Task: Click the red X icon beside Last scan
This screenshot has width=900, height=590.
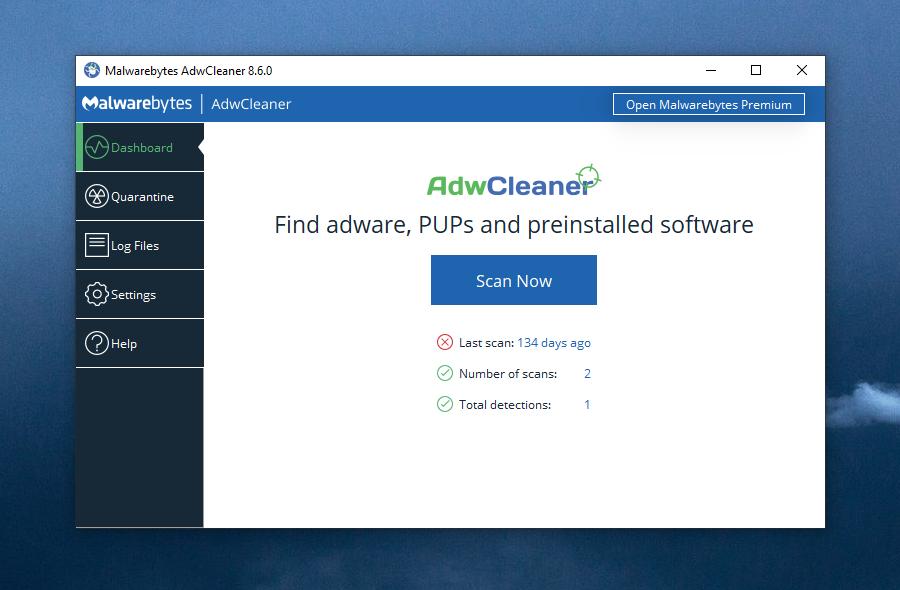Action: pyautogui.click(x=444, y=342)
